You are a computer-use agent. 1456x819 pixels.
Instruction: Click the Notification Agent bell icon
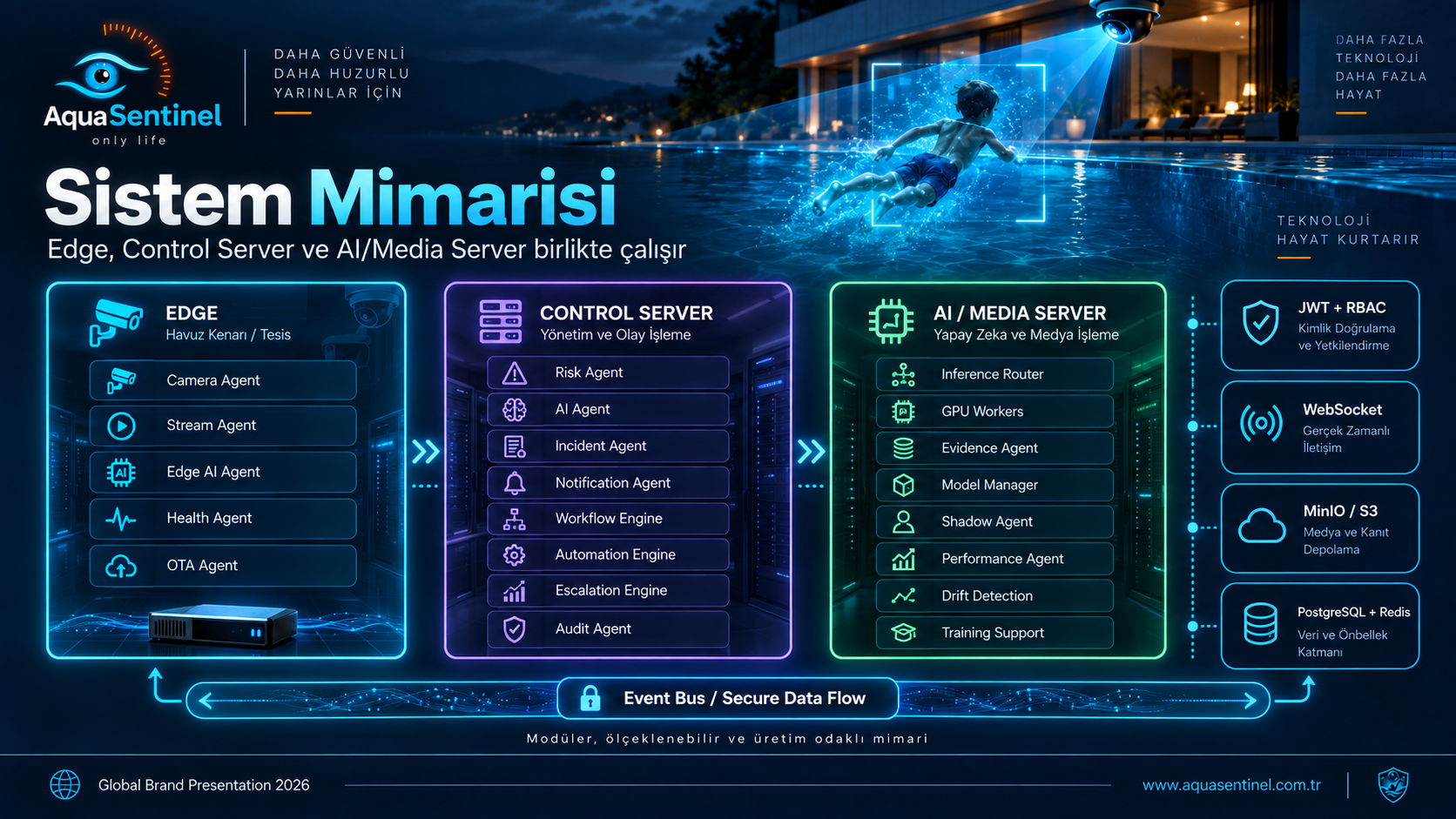515,483
